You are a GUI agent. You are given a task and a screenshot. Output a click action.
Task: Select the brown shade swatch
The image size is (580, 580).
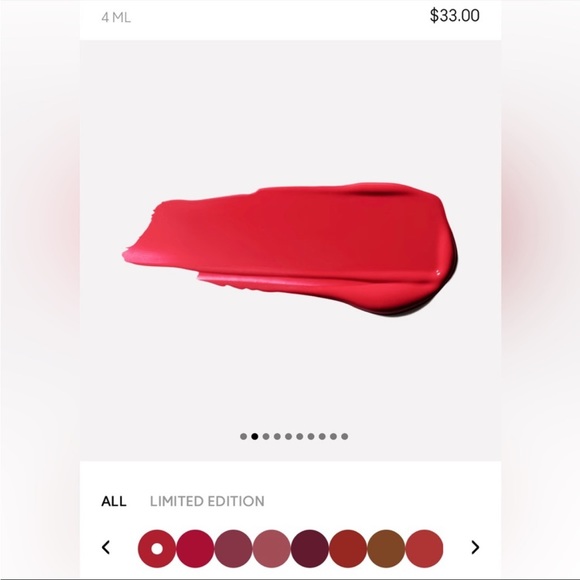click(386, 548)
